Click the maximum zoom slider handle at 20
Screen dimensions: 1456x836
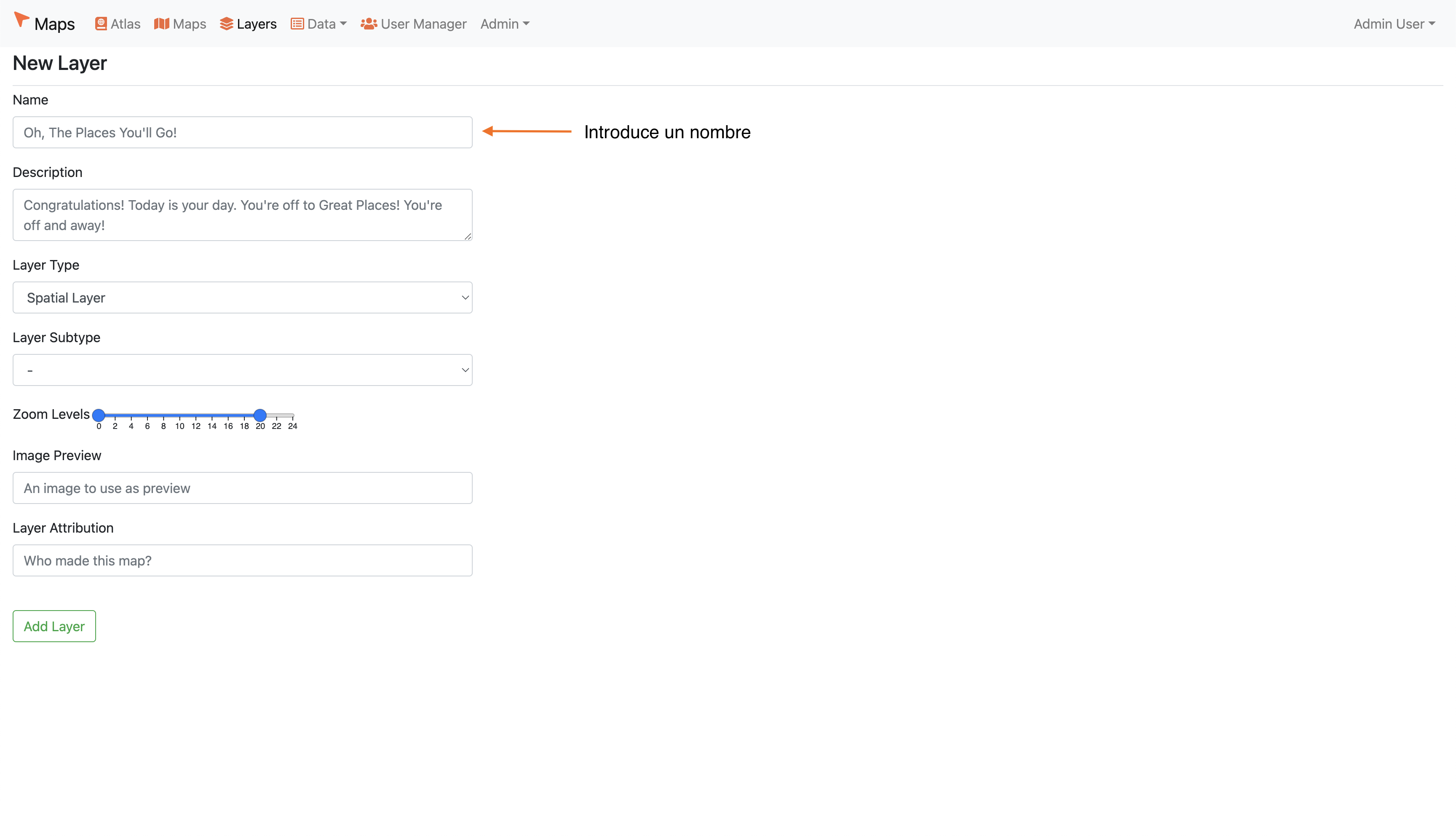[x=260, y=415]
